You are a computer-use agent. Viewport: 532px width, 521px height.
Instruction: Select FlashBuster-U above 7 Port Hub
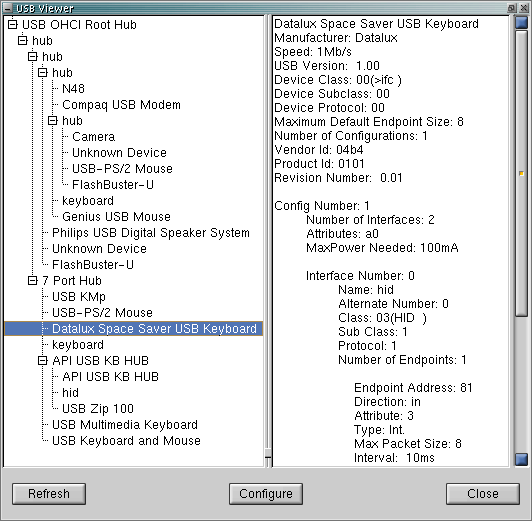click(93, 265)
